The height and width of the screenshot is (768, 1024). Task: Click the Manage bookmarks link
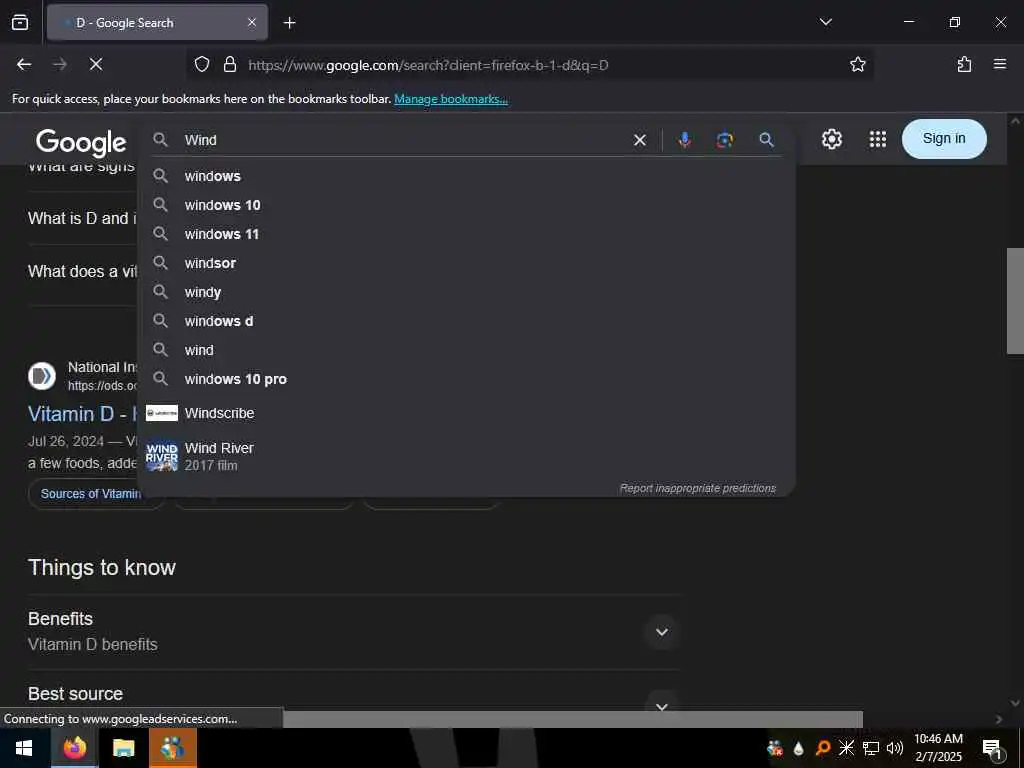pyautogui.click(x=451, y=99)
